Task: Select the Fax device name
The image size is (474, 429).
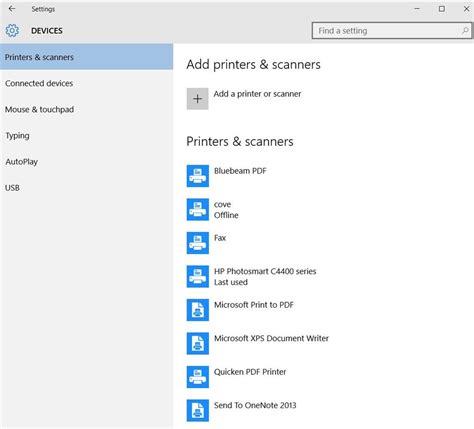Action: click(x=220, y=238)
